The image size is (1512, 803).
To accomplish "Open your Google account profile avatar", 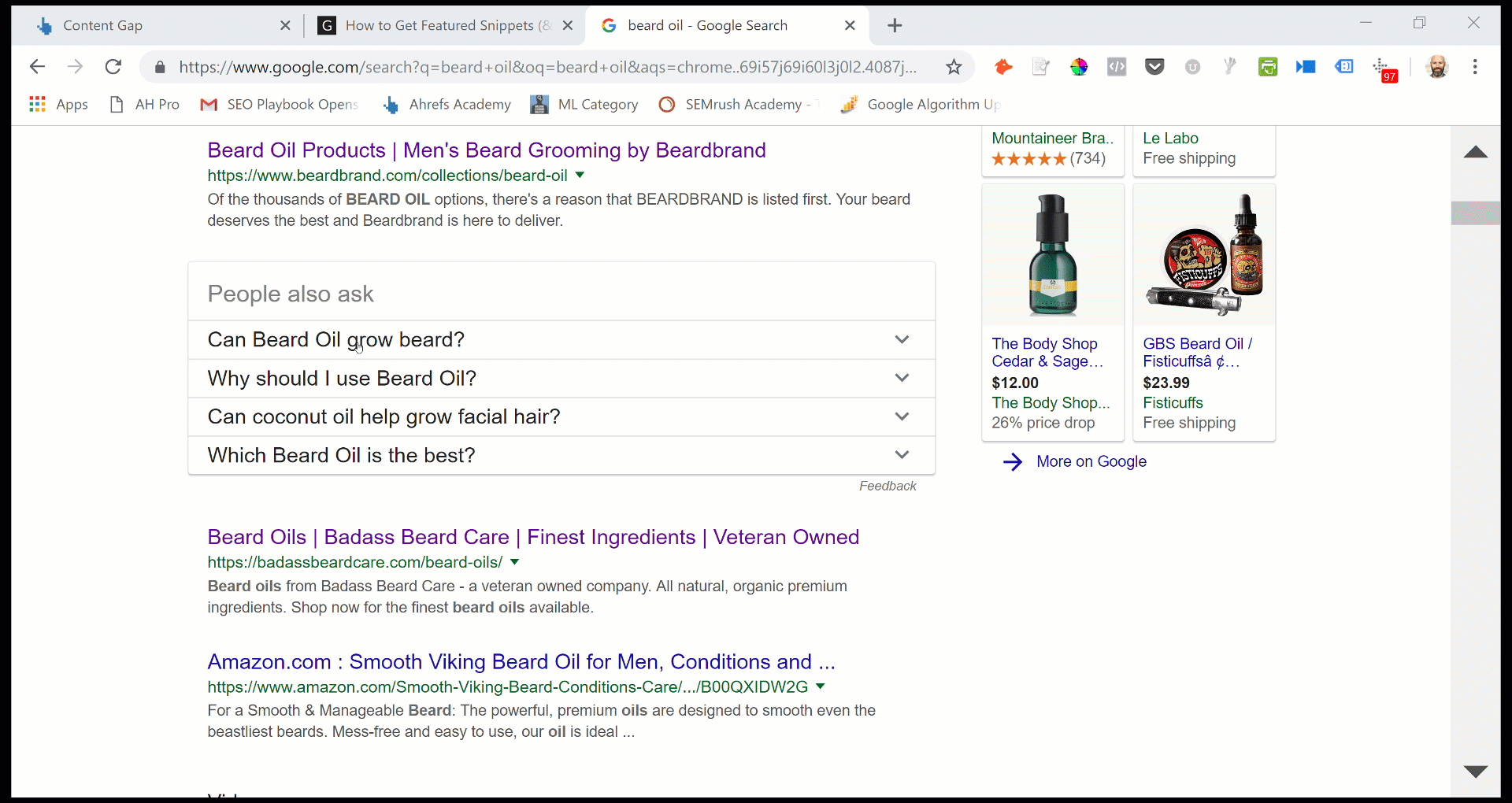I will [1439, 67].
